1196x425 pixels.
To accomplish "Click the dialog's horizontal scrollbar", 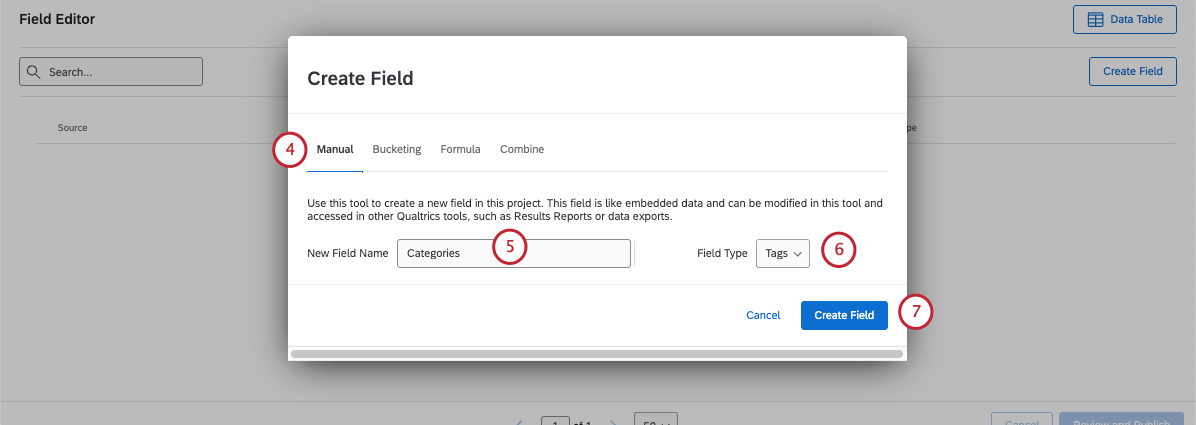I will pos(596,353).
